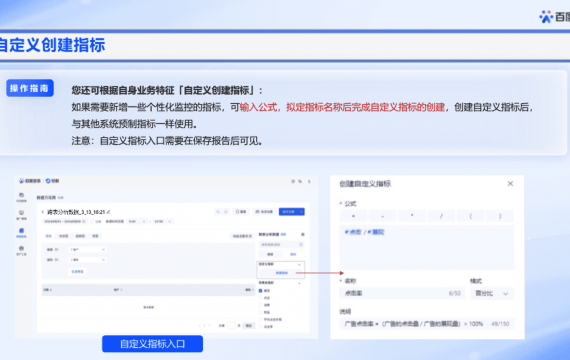The image size is (570, 360).
Task: Click the top sidebar icon under the logo
Action: click(21, 195)
